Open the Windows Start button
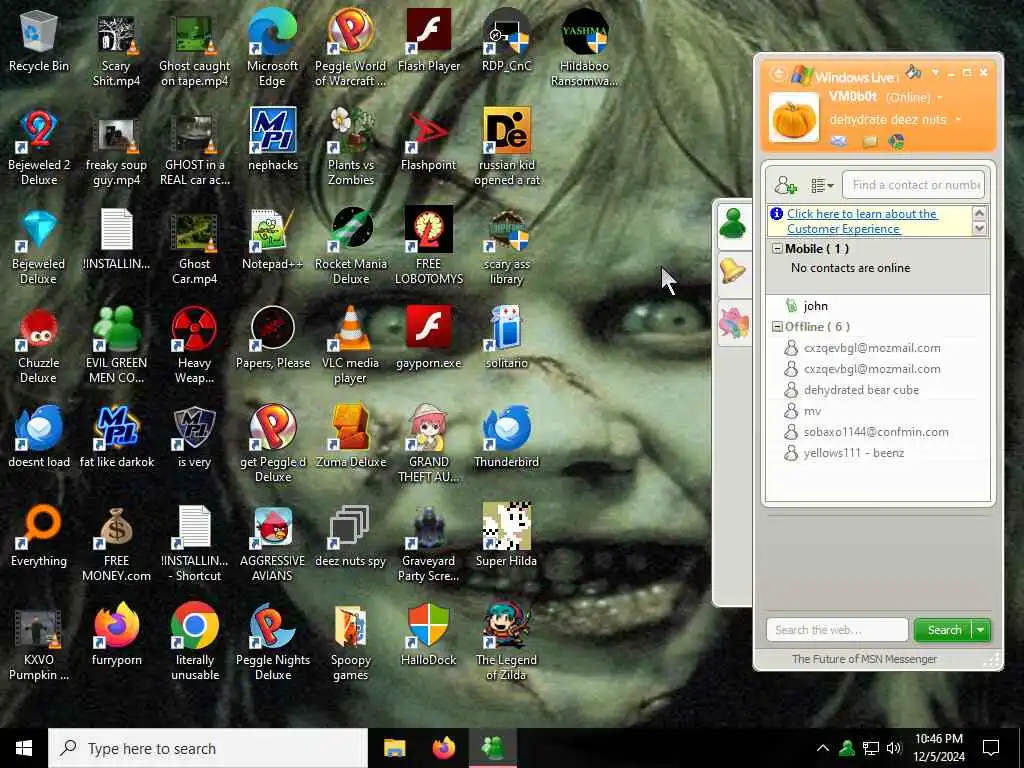Image resolution: width=1024 pixels, height=768 pixels. [24, 748]
